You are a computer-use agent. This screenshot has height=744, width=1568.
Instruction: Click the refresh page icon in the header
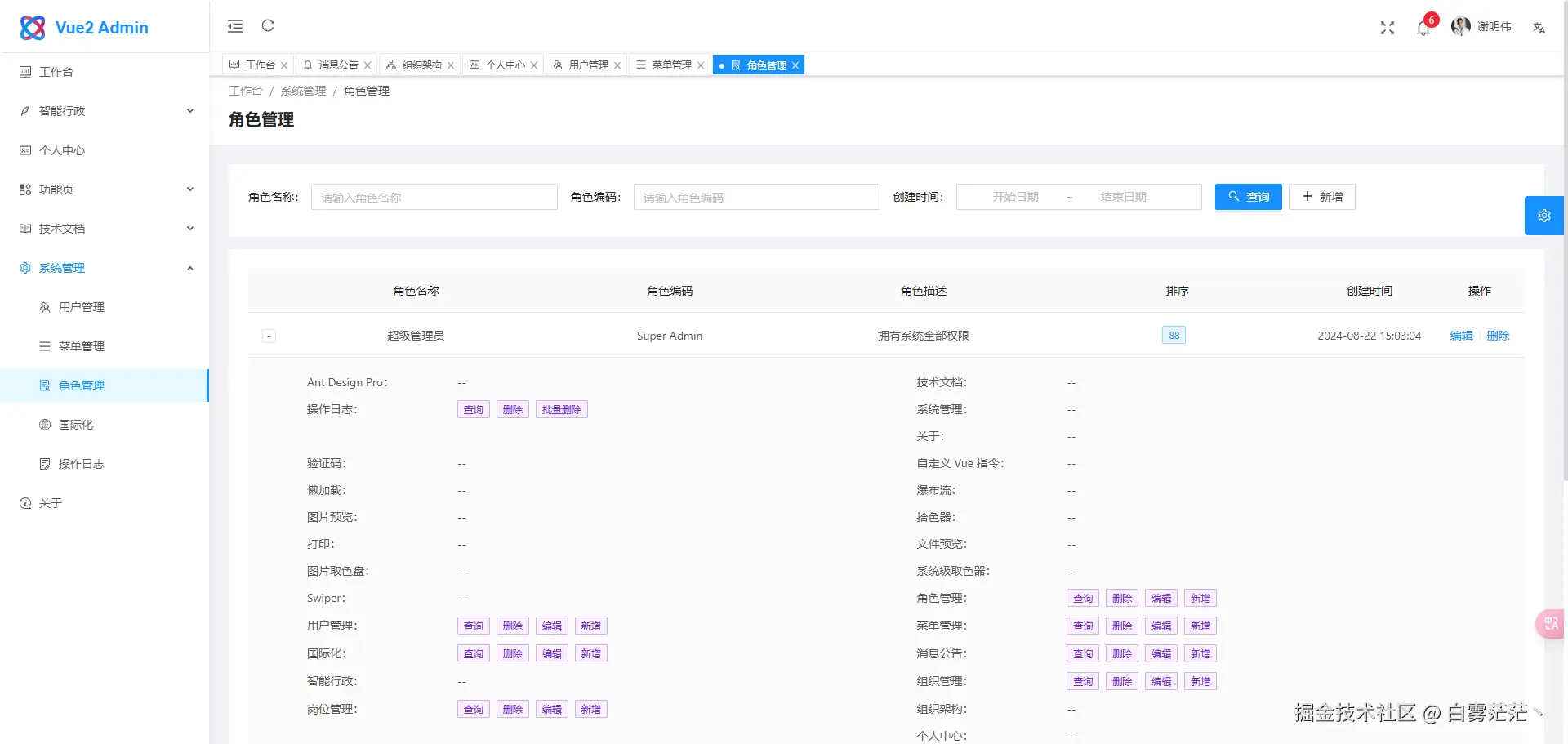pos(268,26)
